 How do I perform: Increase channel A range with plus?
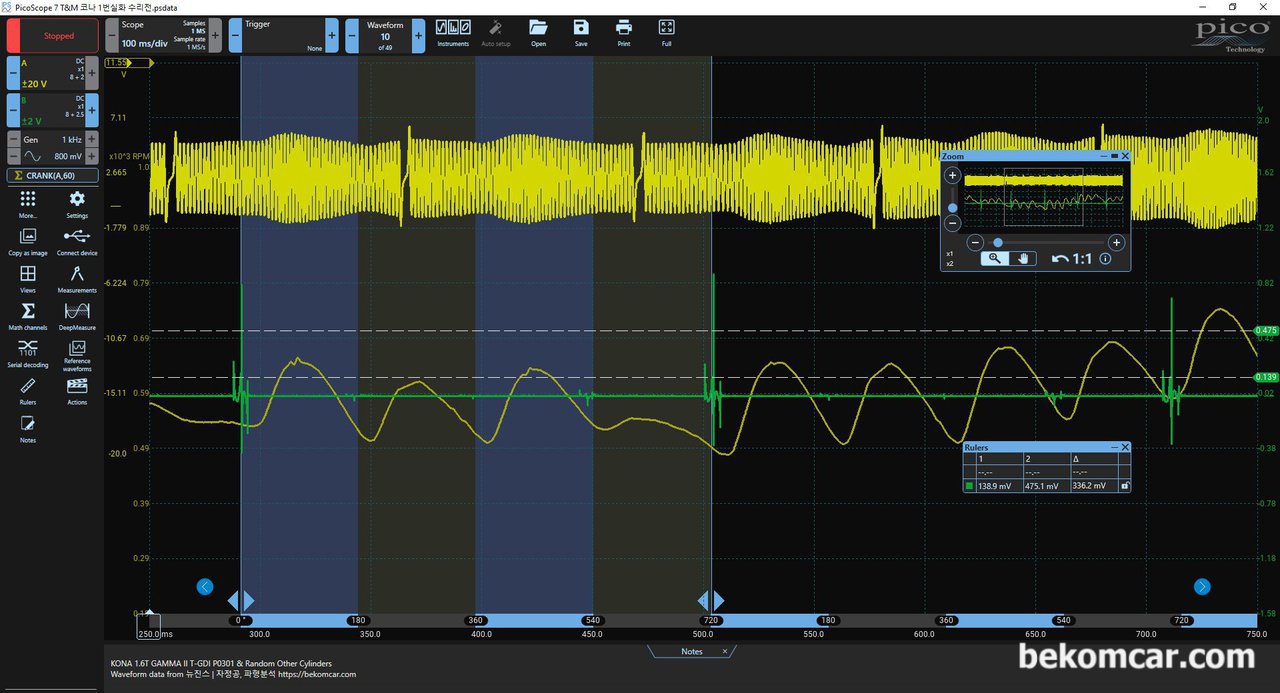coord(92,73)
